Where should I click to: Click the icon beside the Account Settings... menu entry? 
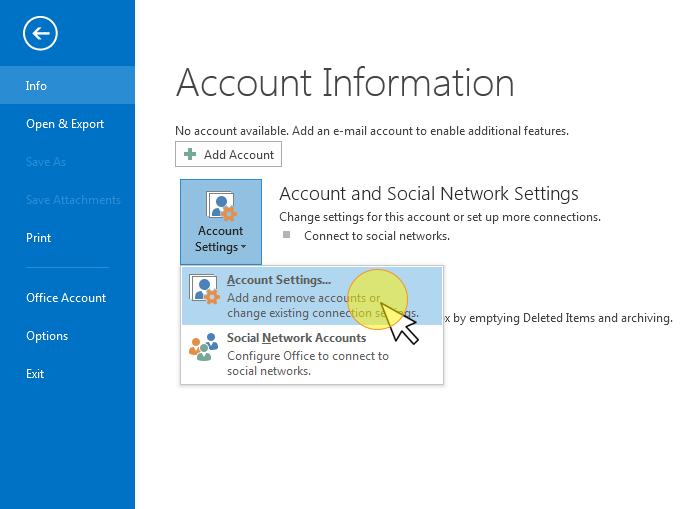click(204, 289)
